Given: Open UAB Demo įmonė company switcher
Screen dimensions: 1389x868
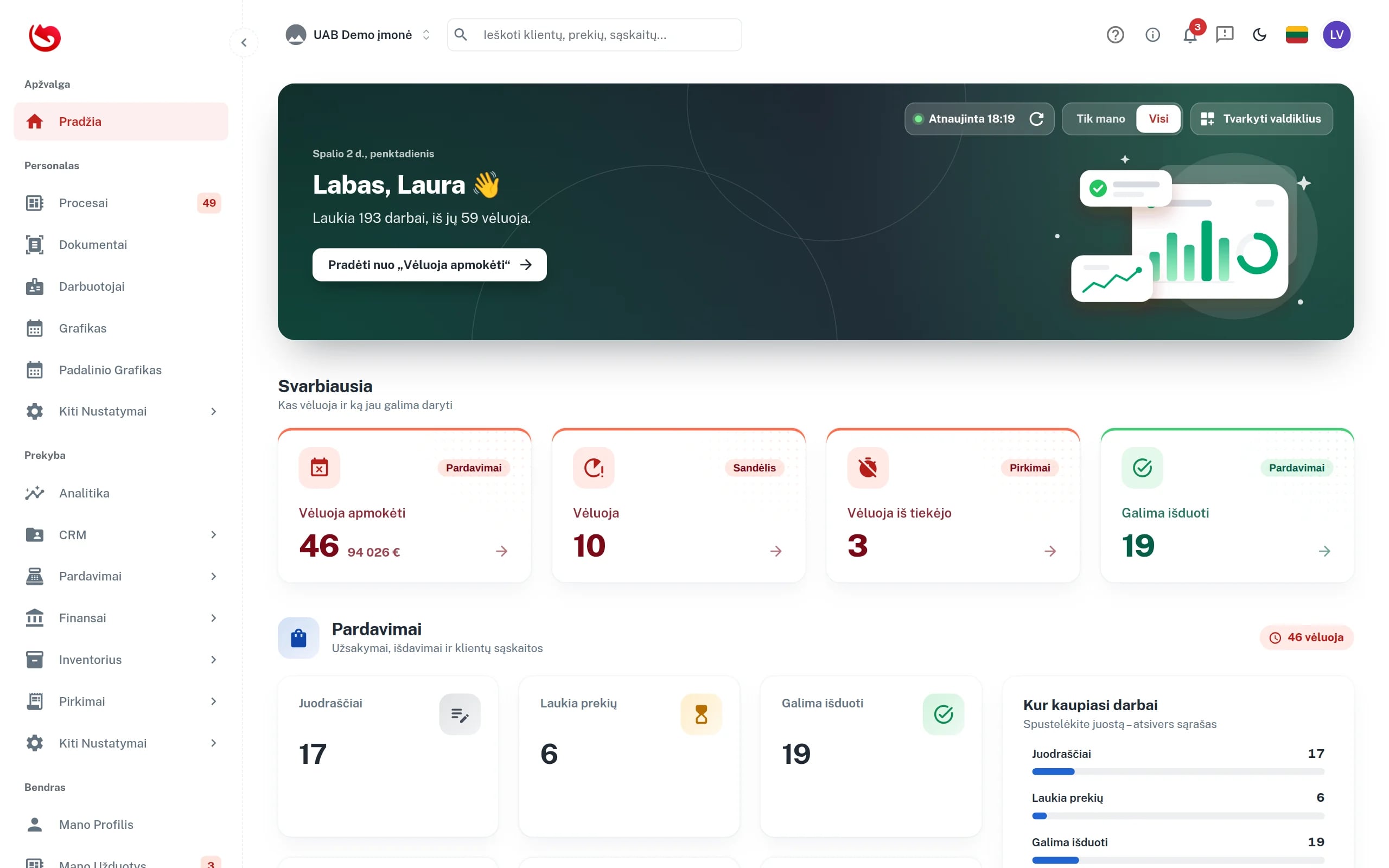Looking at the screenshot, I should tap(359, 35).
